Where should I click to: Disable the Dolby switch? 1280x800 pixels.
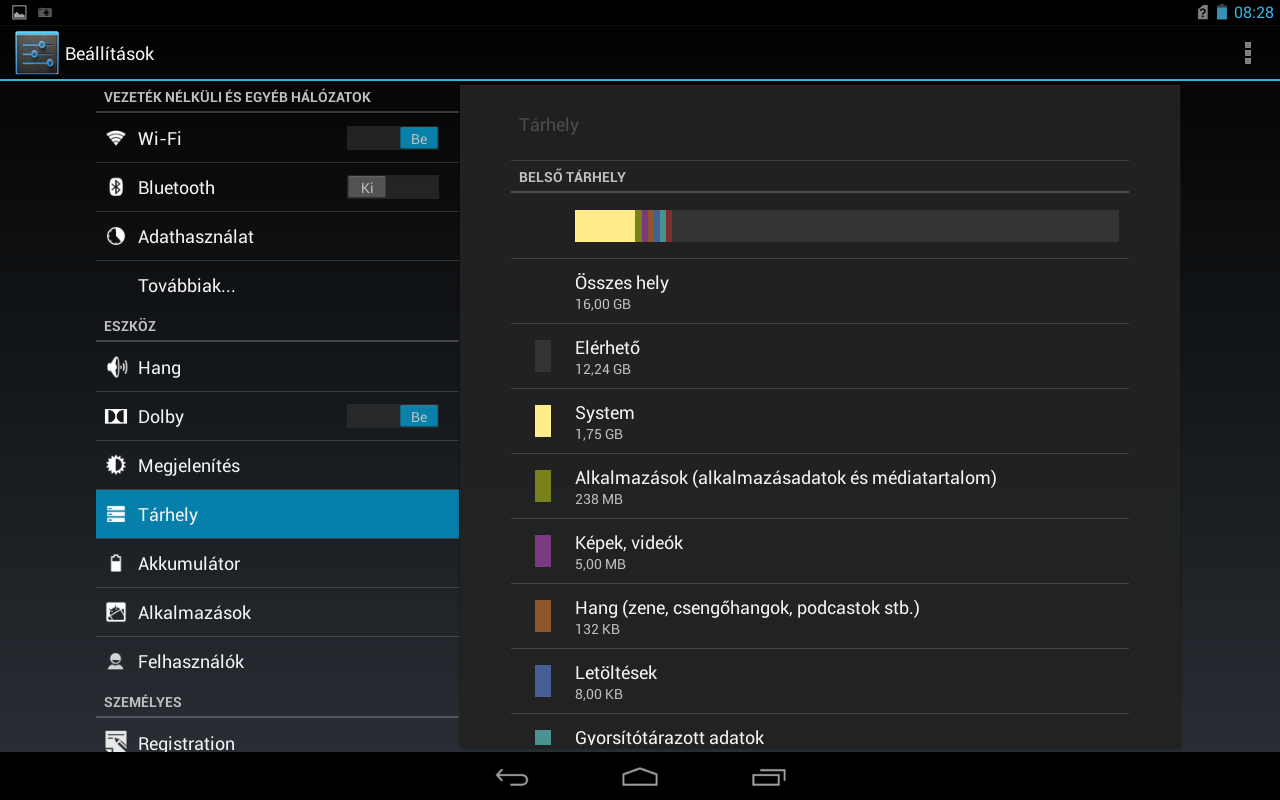392,417
